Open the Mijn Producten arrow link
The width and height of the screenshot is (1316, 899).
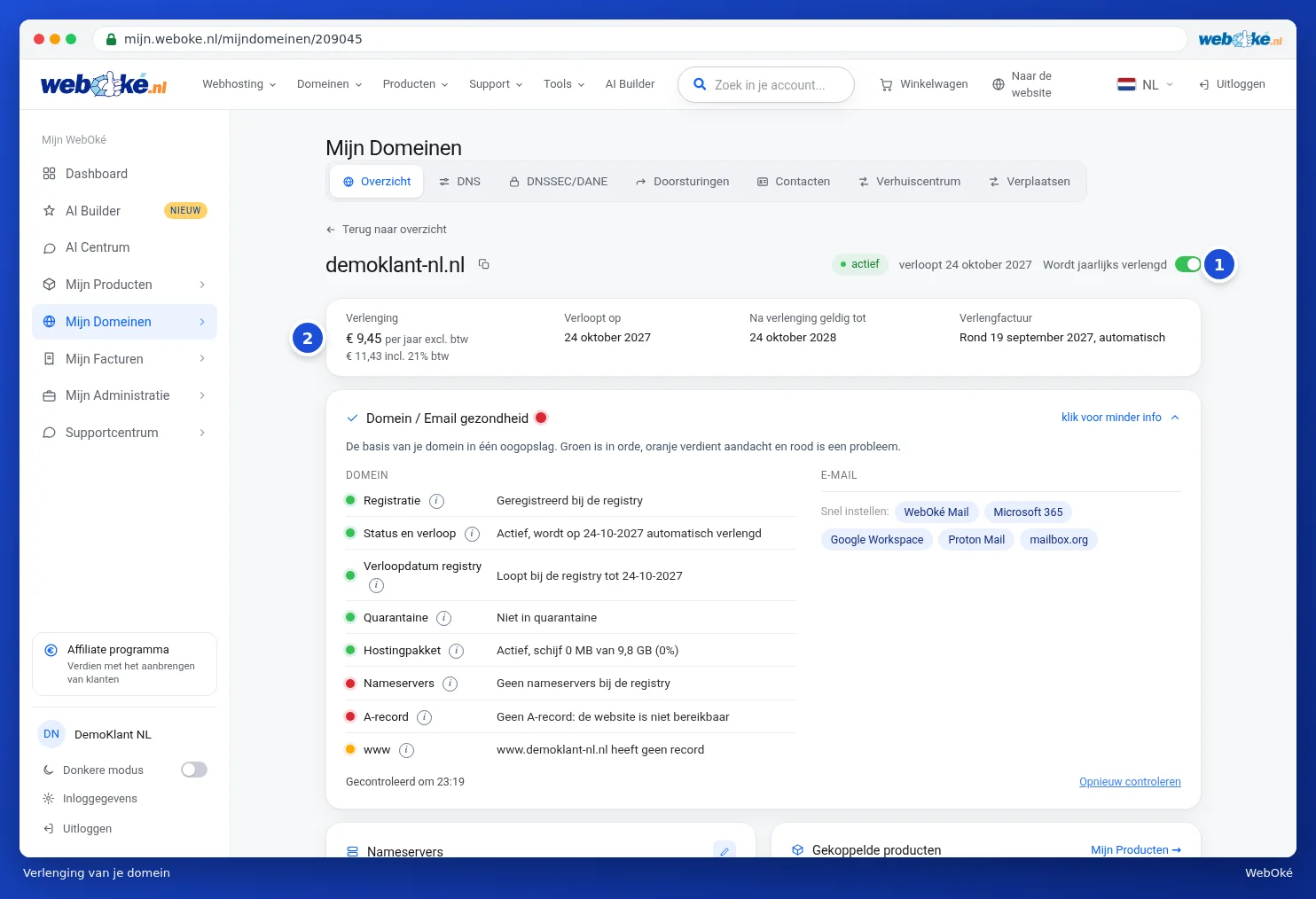point(1136,849)
